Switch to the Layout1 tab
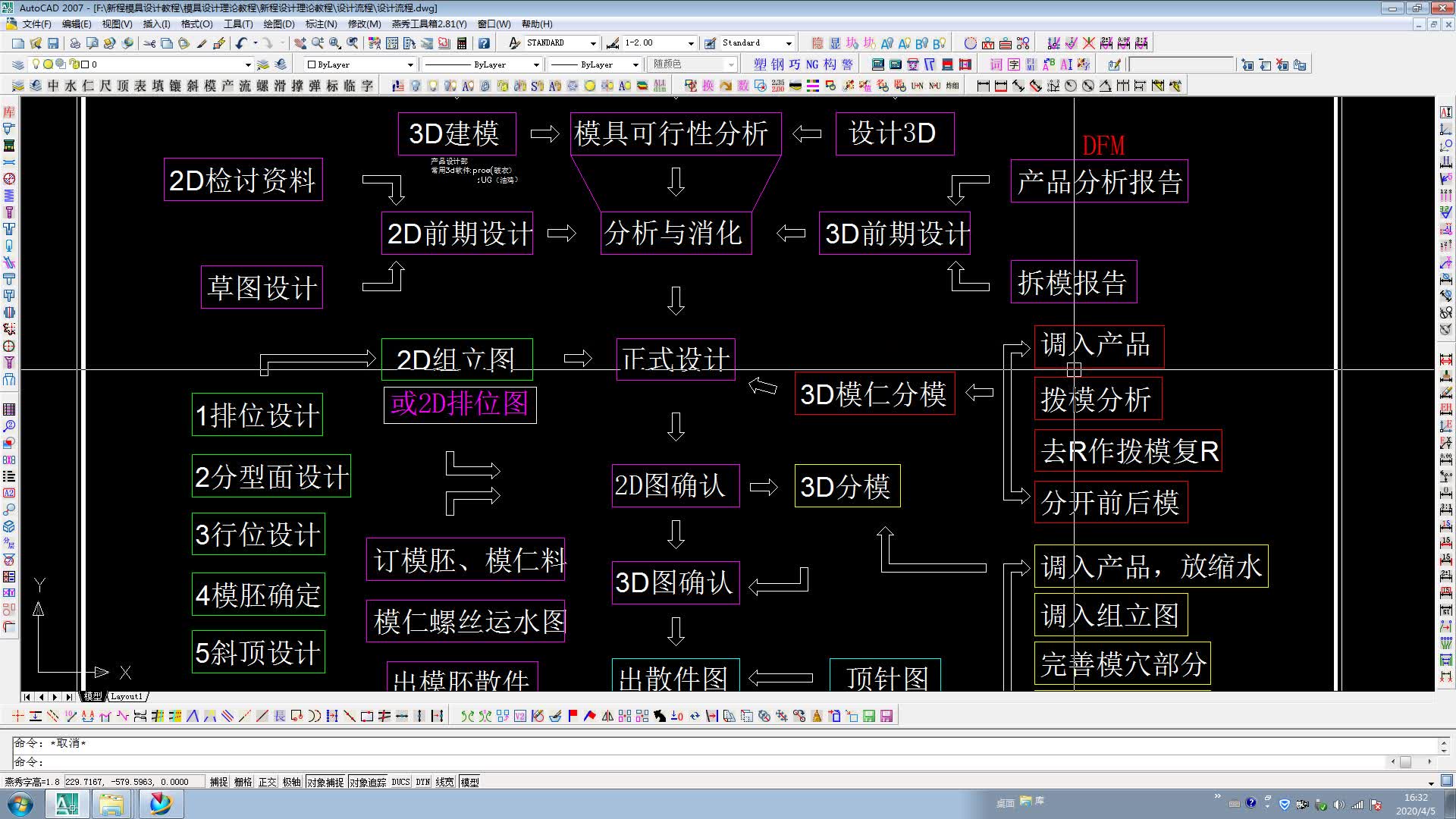1456x819 pixels. coord(127,696)
